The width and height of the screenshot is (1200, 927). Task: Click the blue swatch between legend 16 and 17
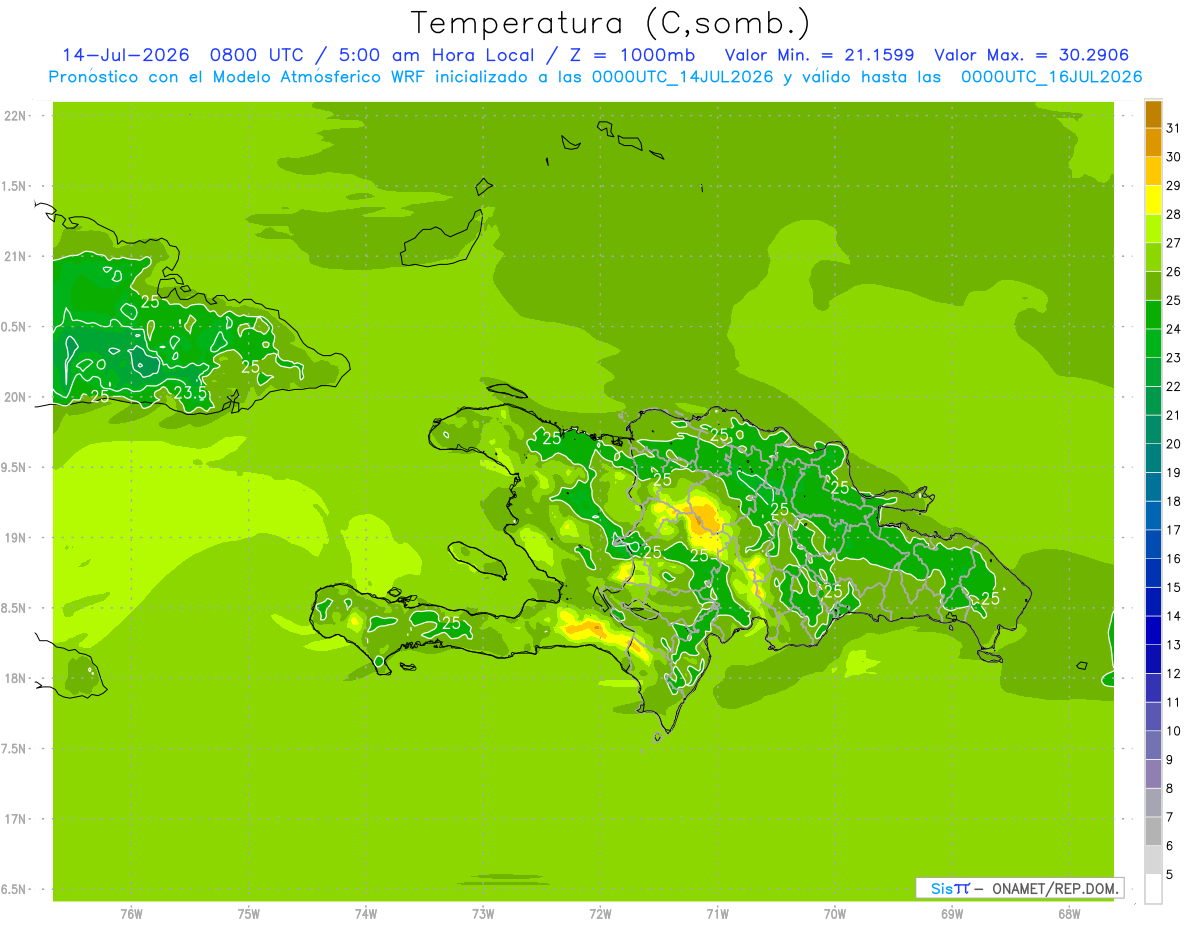[1153, 545]
